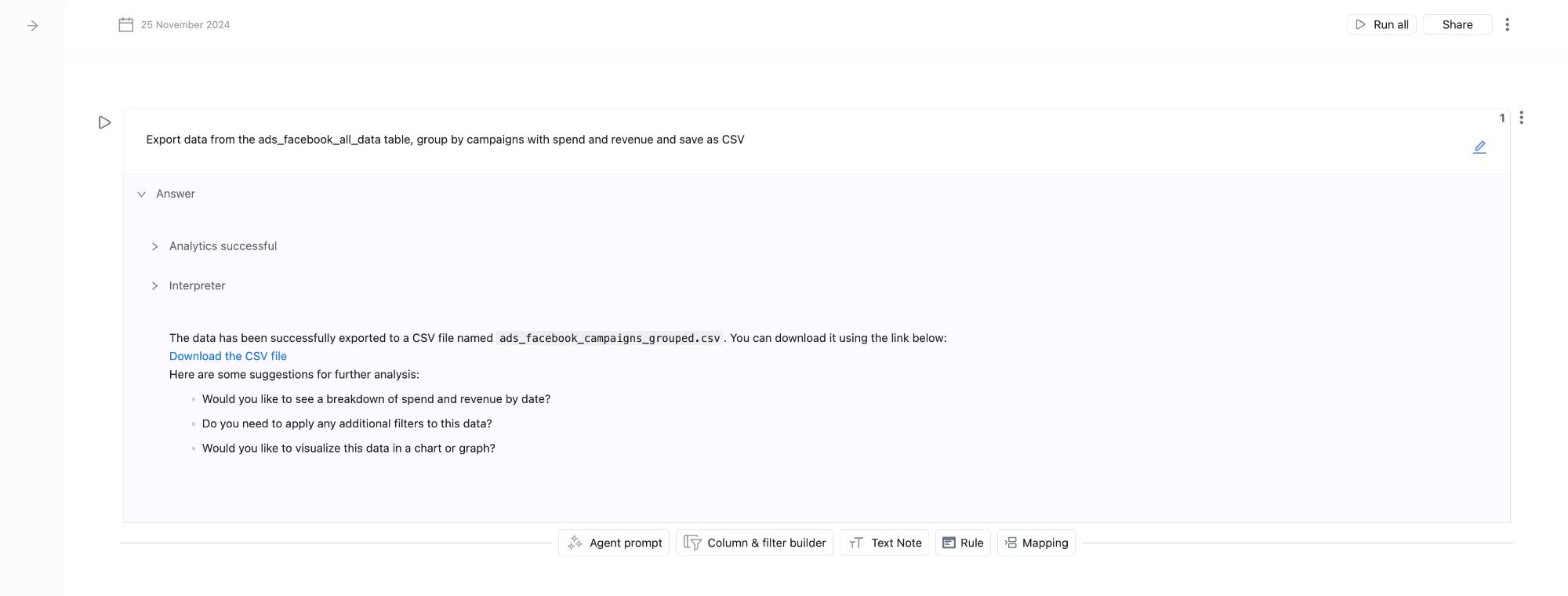The height and width of the screenshot is (596, 1568).
Task: Edit the prompt with pencil icon
Action: pyautogui.click(x=1479, y=147)
